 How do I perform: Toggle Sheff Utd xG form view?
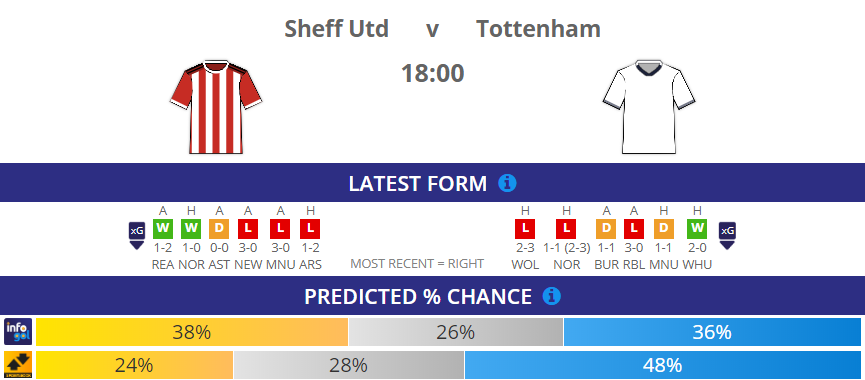pyautogui.click(x=137, y=236)
